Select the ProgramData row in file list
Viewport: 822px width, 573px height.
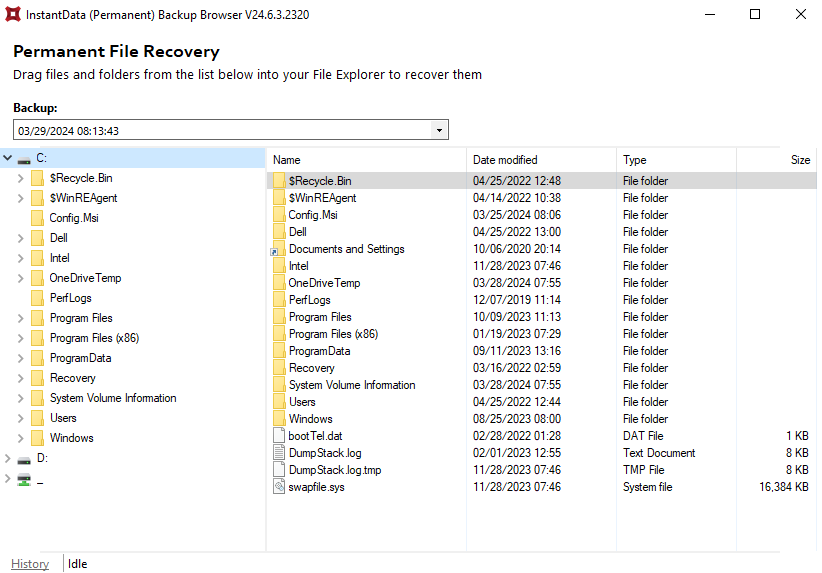click(x=319, y=351)
